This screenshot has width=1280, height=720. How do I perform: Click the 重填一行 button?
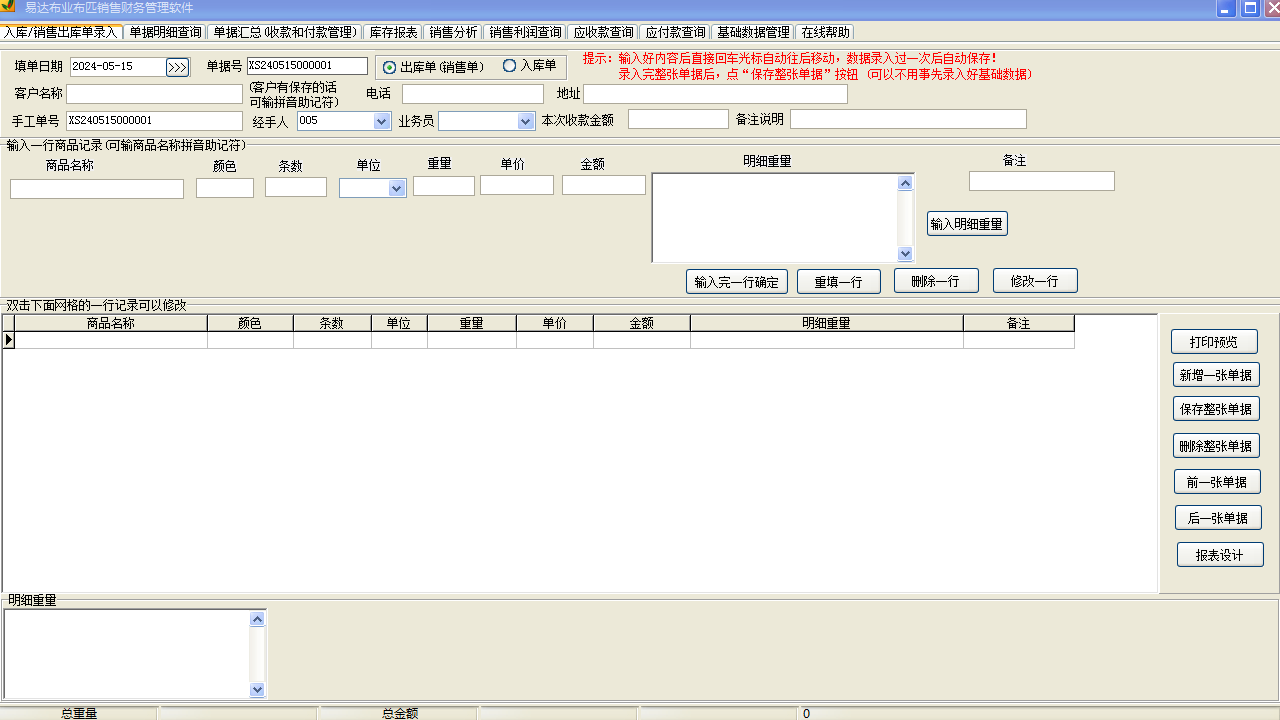[x=839, y=281]
